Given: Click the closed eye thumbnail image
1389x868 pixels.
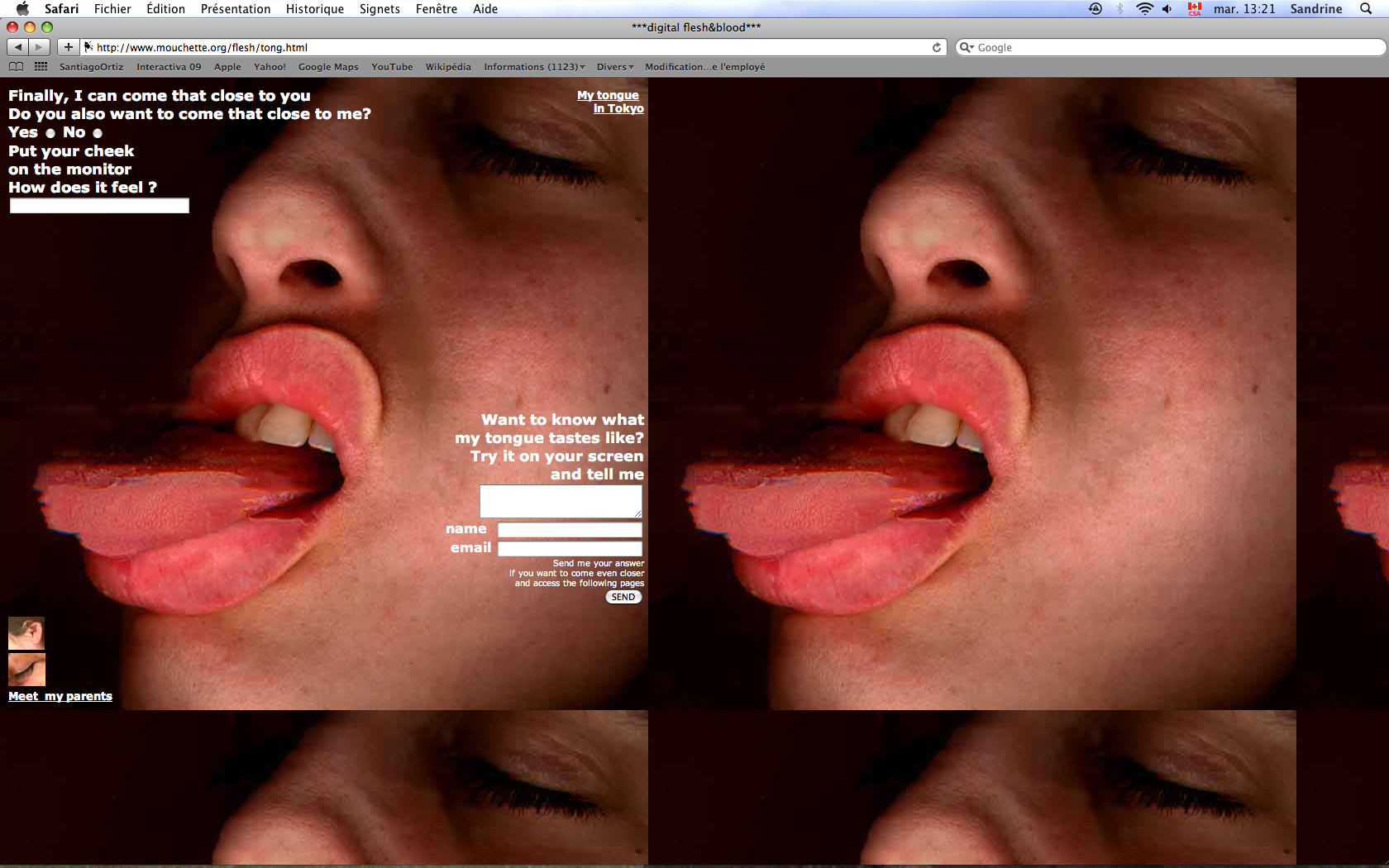Looking at the screenshot, I should [x=26, y=670].
